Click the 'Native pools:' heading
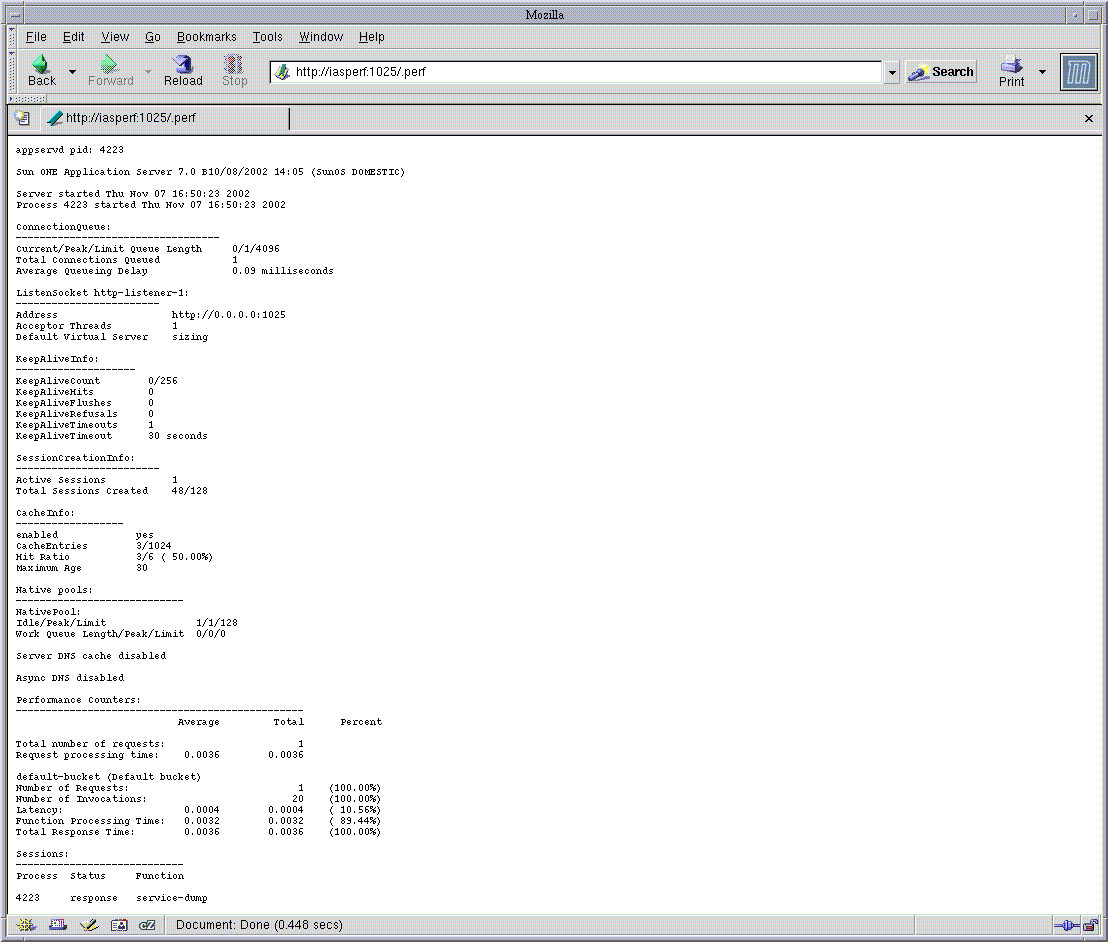The height and width of the screenshot is (942, 1108). 54,590
